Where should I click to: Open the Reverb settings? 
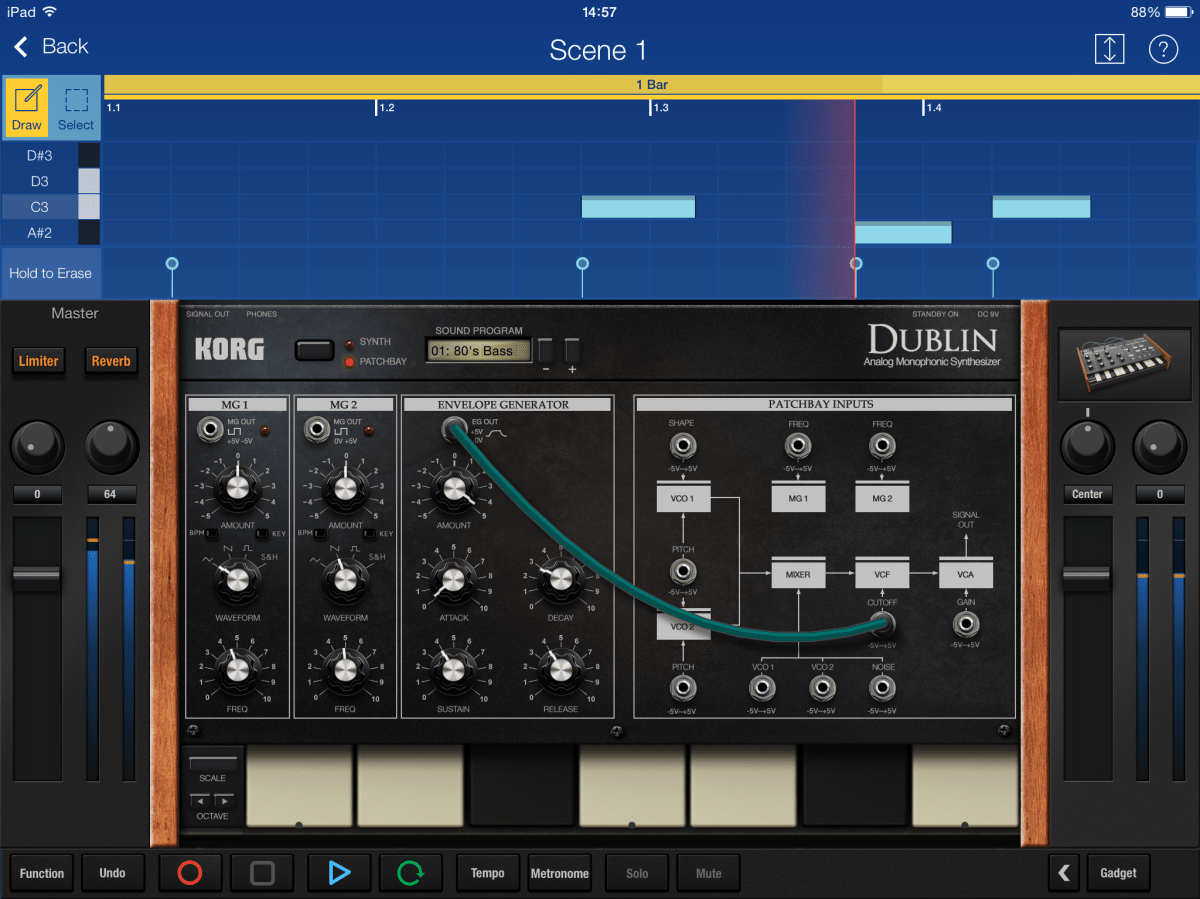click(x=111, y=361)
